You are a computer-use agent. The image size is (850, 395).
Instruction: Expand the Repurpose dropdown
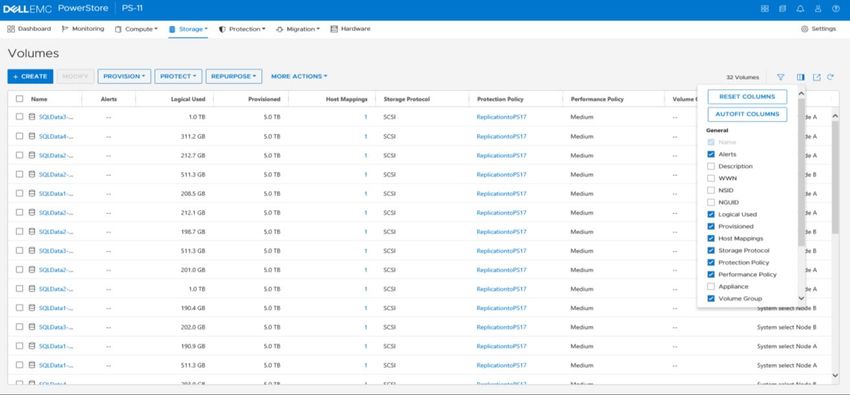tap(234, 76)
